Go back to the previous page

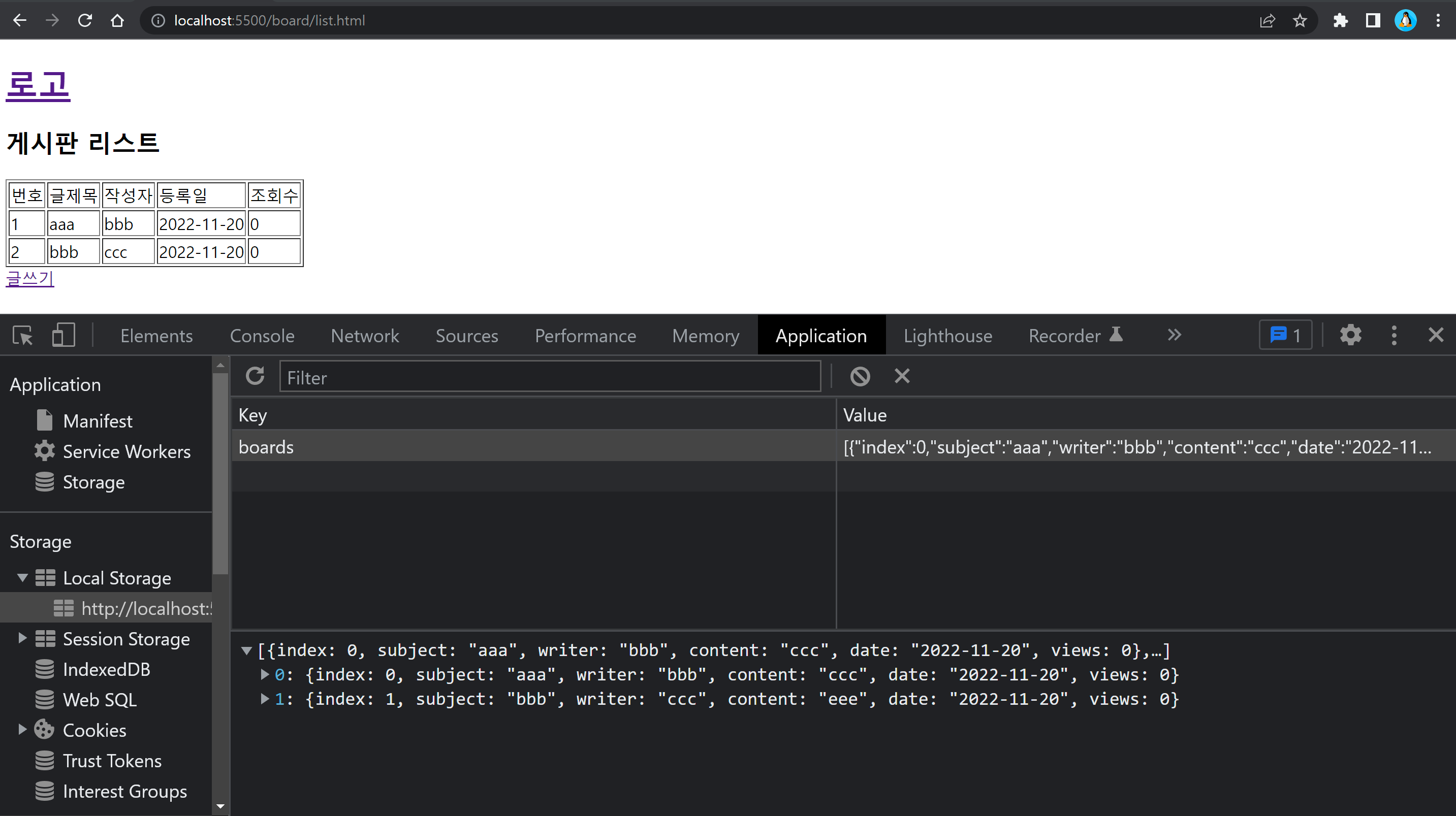tap(20, 20)
